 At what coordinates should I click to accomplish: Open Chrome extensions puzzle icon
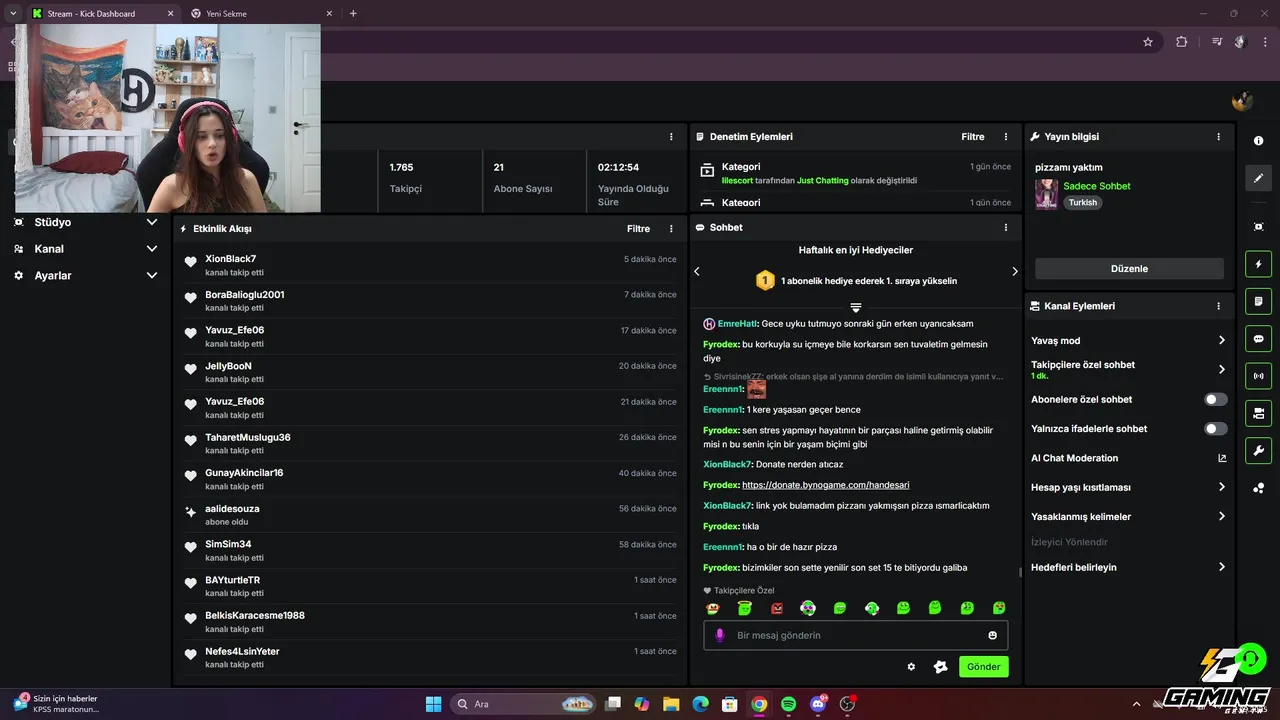pyautogui.click(x=1182, y=42)
